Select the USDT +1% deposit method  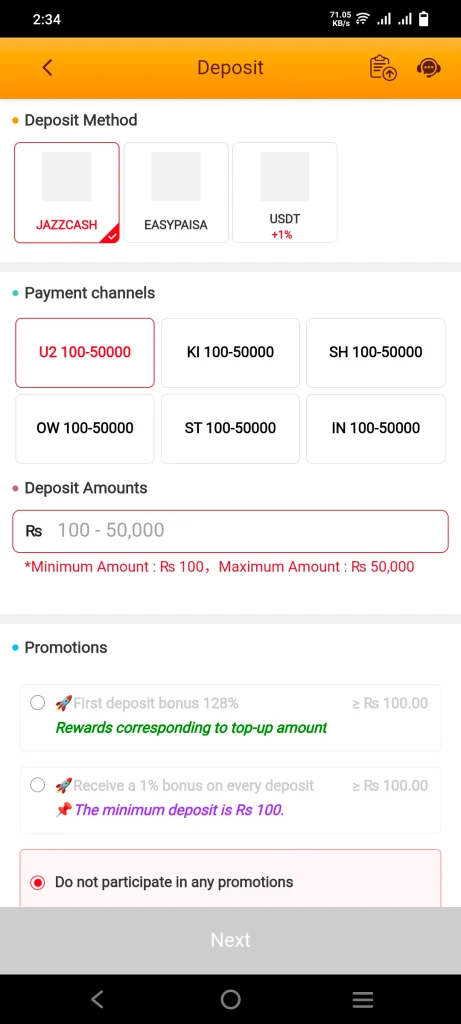[285, 193]
